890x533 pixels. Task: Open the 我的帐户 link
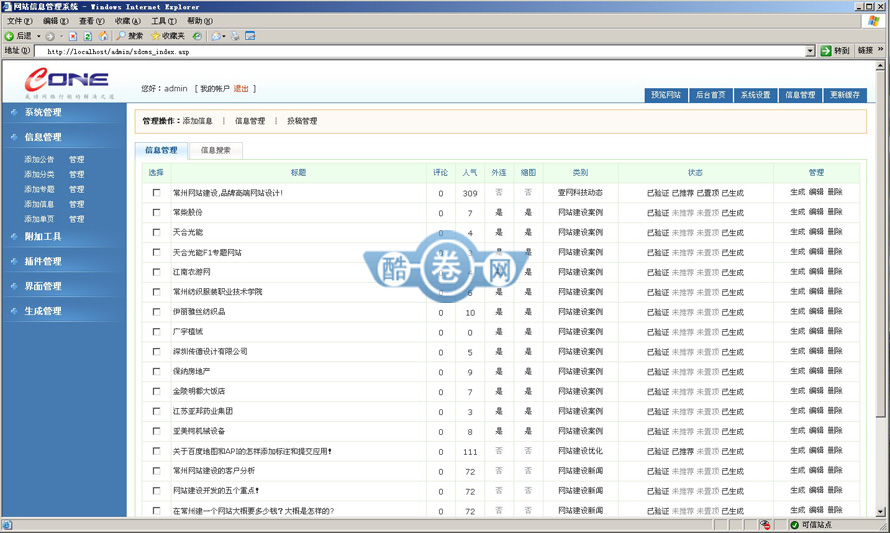pos(215,89)
